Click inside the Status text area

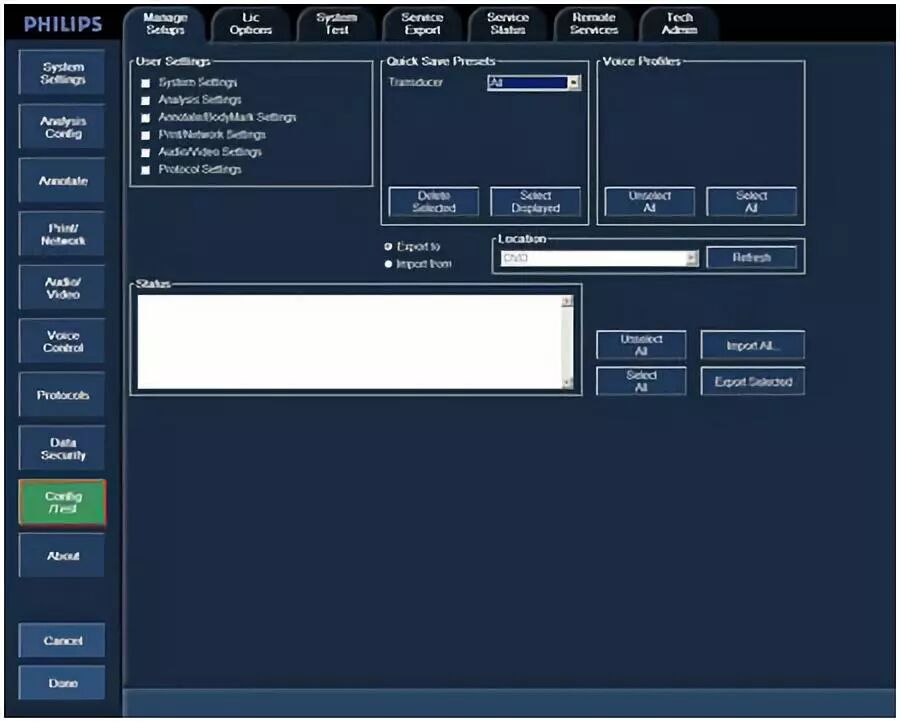pos(350,342)
